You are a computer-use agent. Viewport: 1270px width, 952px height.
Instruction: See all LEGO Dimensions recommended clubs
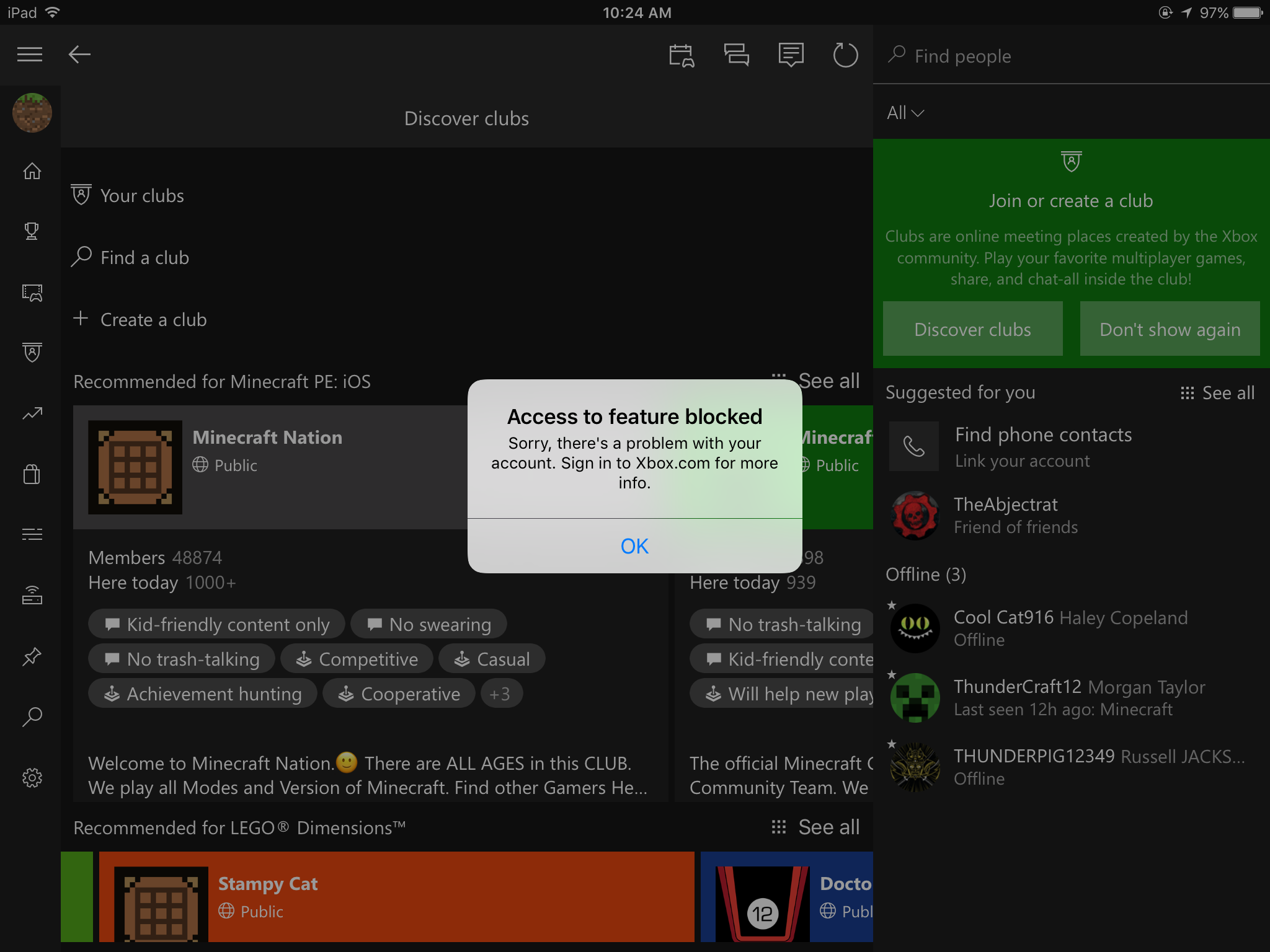(815, 827)
